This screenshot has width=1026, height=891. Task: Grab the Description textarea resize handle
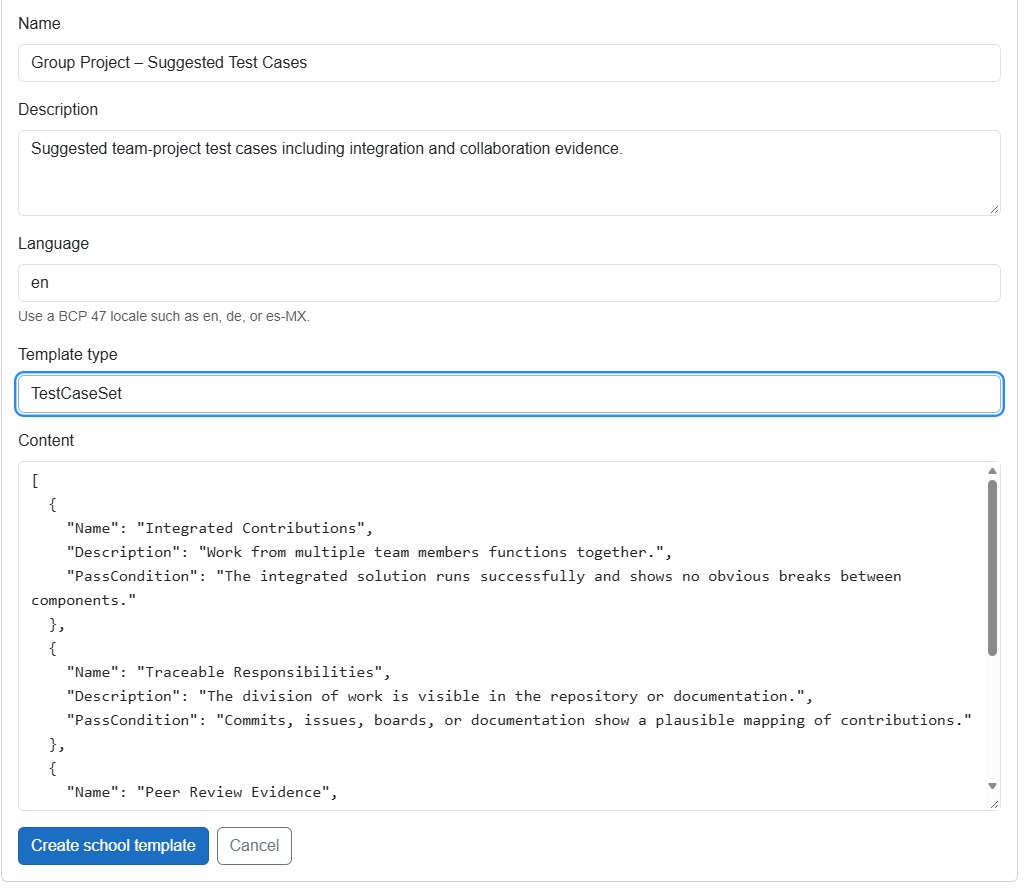[x=995, y=209]
